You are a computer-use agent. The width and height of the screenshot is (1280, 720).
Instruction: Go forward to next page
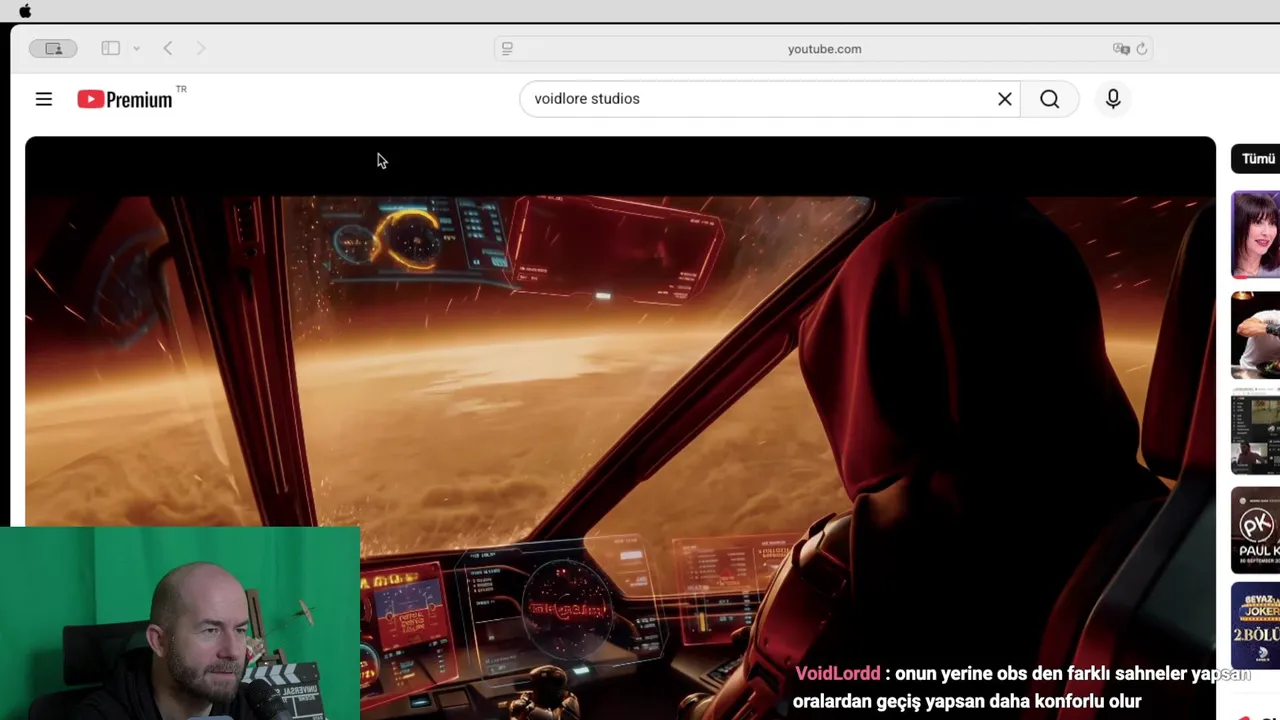(x=201, y=48)
